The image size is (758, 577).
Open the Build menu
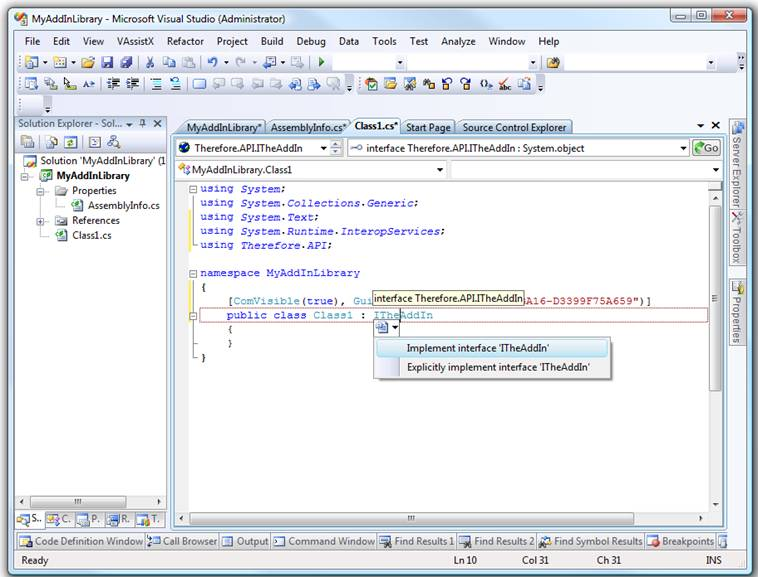click(x=272, y=42)
